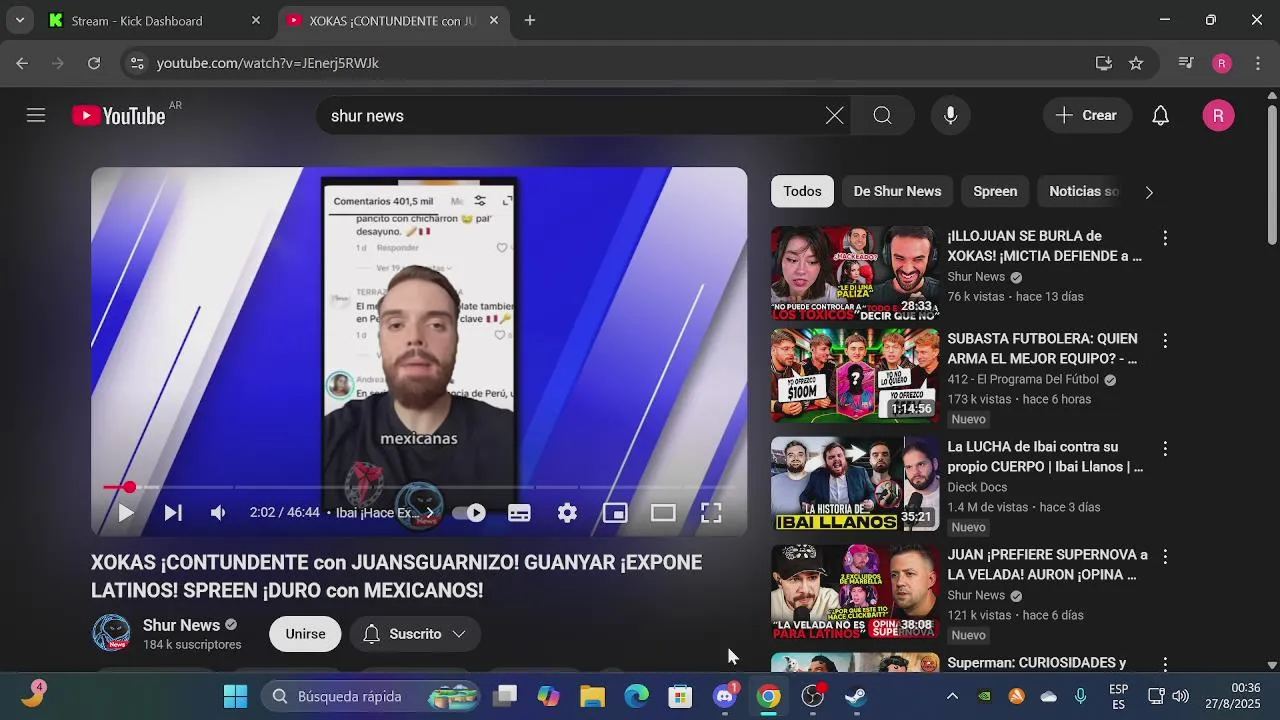Close the XOKAS YouTube browser tab
This screenshot has width=1280, height=720.
[x=493, y=20]
